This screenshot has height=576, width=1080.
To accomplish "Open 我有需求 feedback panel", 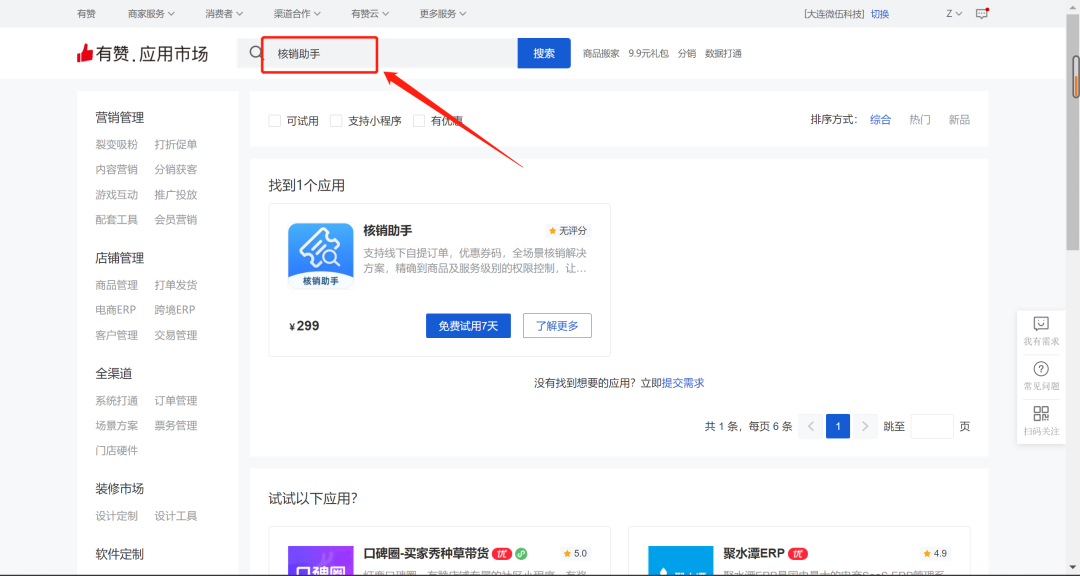I will pos(1041,330).
